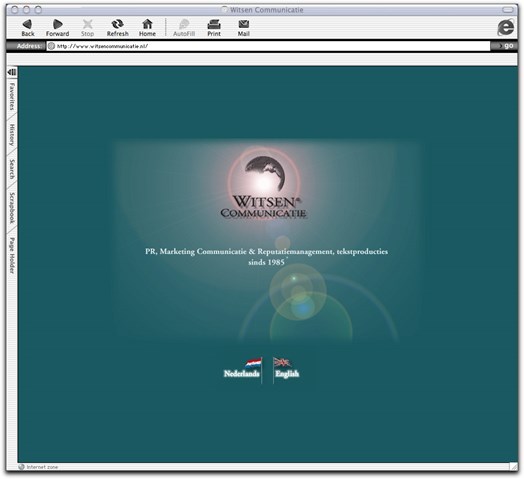Open the Scrapbook side tab
Viewport: 524px width, 479px height.
coord(12,208)
